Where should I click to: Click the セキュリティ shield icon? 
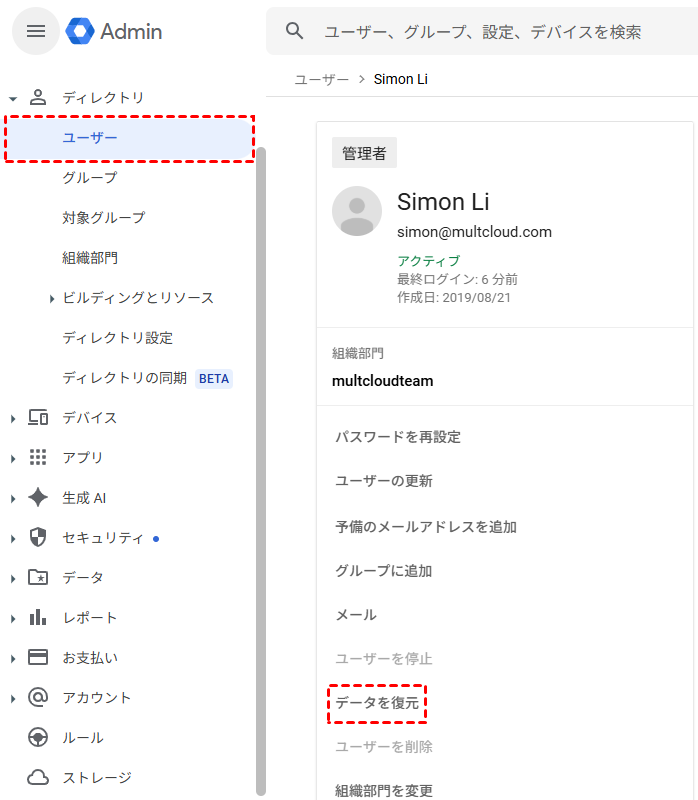(38, 537)
